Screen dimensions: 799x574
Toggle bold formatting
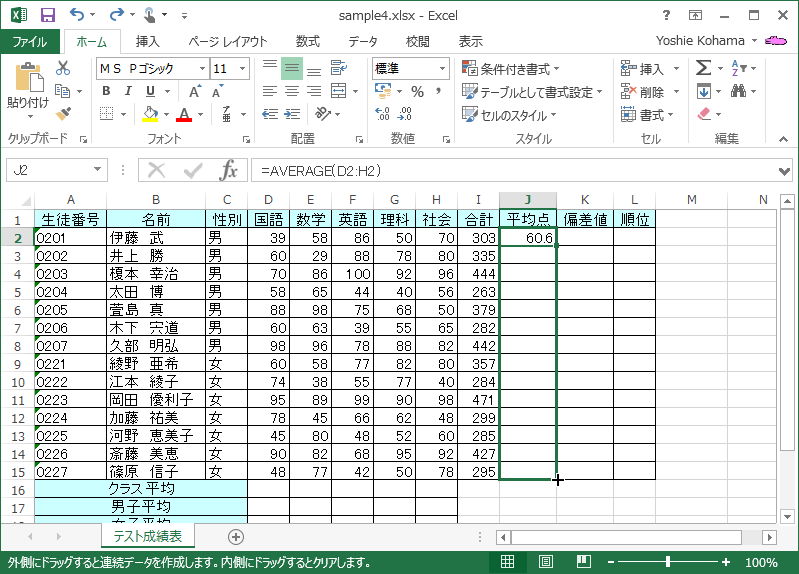click(106, 91)
